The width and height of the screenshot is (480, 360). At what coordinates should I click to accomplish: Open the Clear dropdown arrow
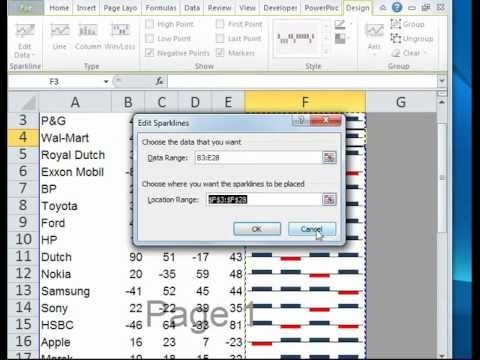pyautogui.click(x=425, y=53)
